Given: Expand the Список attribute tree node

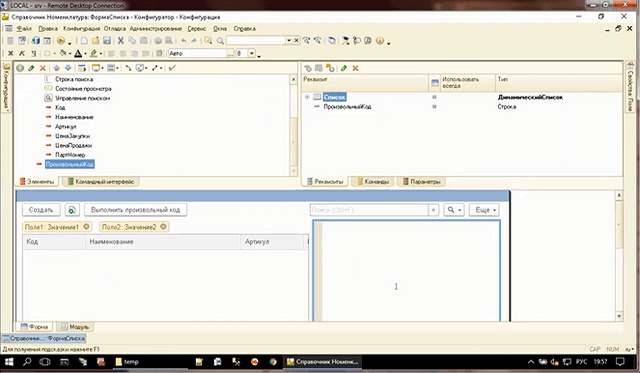Looking at the screenshot, I should point(307,97).
